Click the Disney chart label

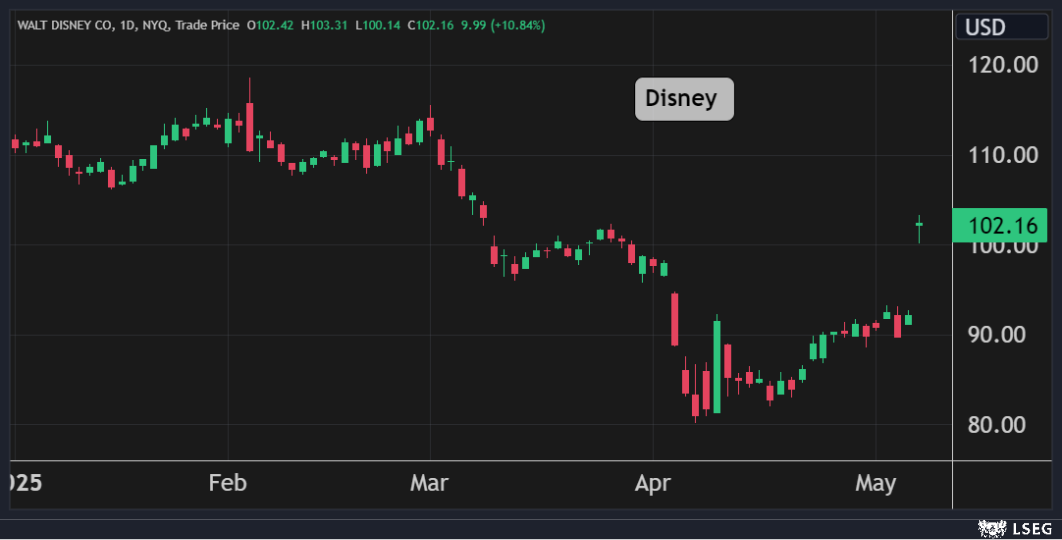point(684,99)
